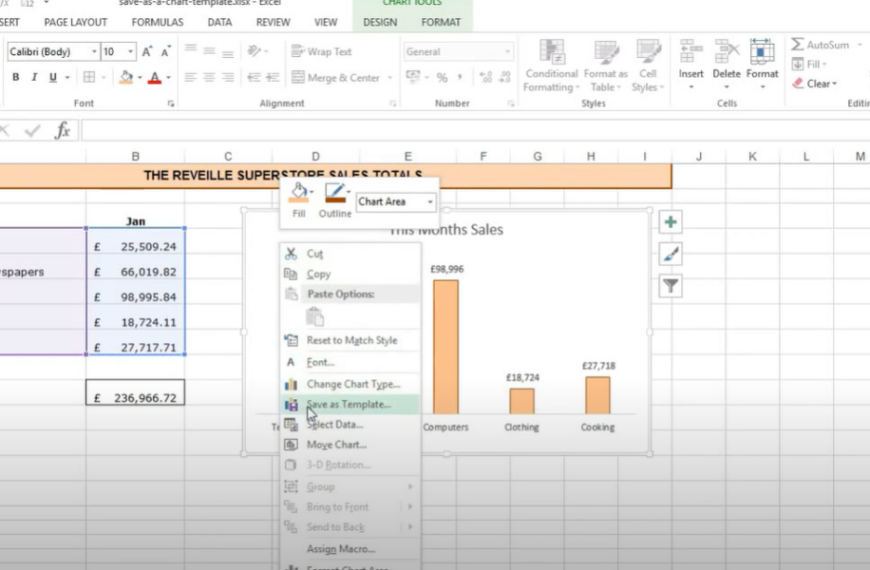Viewport: 870px width, 570px height.
Task: Click the Decrease Font Size icon
Action: pos(165,52)
